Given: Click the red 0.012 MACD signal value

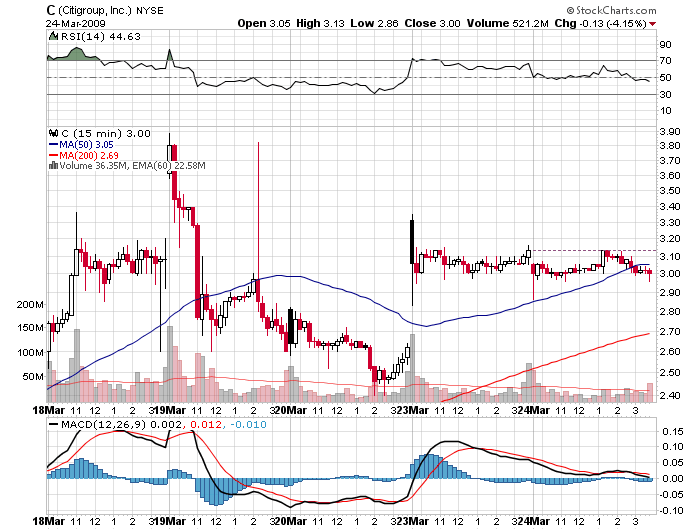Looking at the screenshot, I should coord(206,424).
